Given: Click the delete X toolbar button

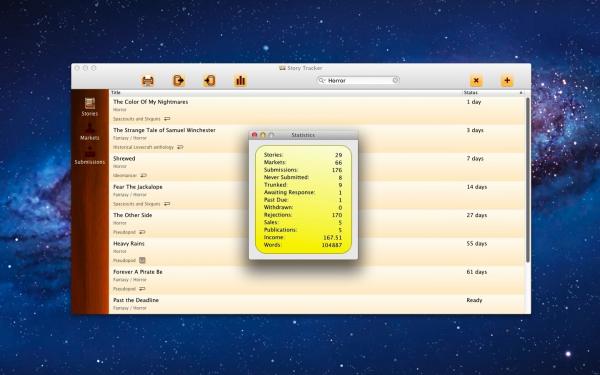Looking at the screenshot, I should pos(476,81).
